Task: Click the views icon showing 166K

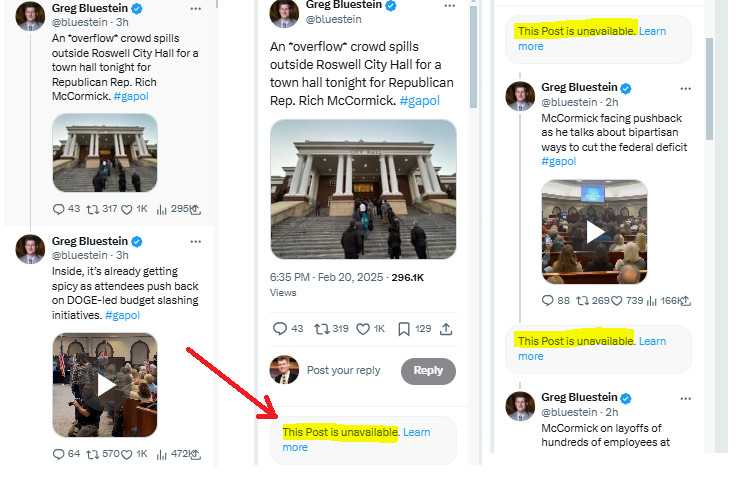Action: [x=654, y=300]
